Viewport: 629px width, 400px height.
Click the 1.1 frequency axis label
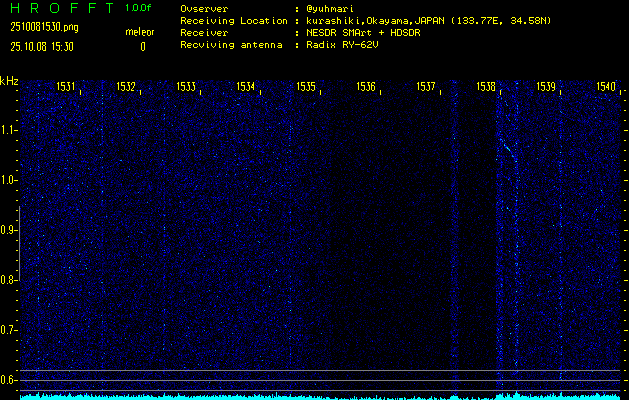click(9, 130)
